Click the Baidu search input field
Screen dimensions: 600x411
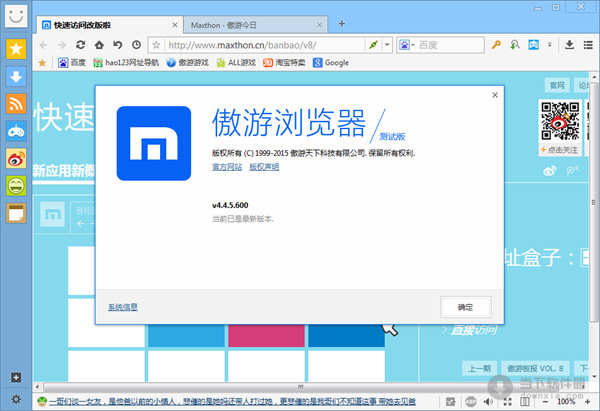(450, 45)
